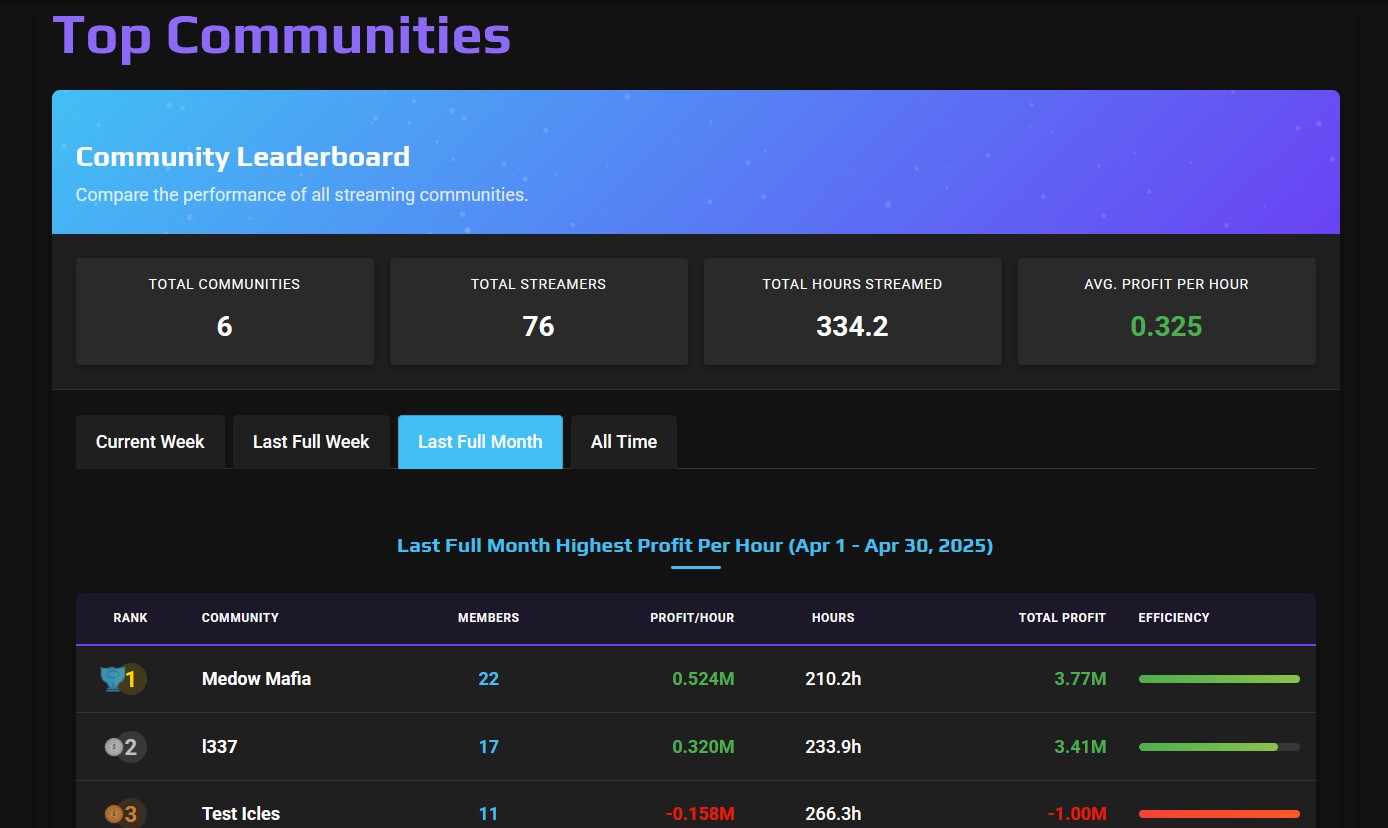Sort by the Total Profit column header

coord(1062,618)
